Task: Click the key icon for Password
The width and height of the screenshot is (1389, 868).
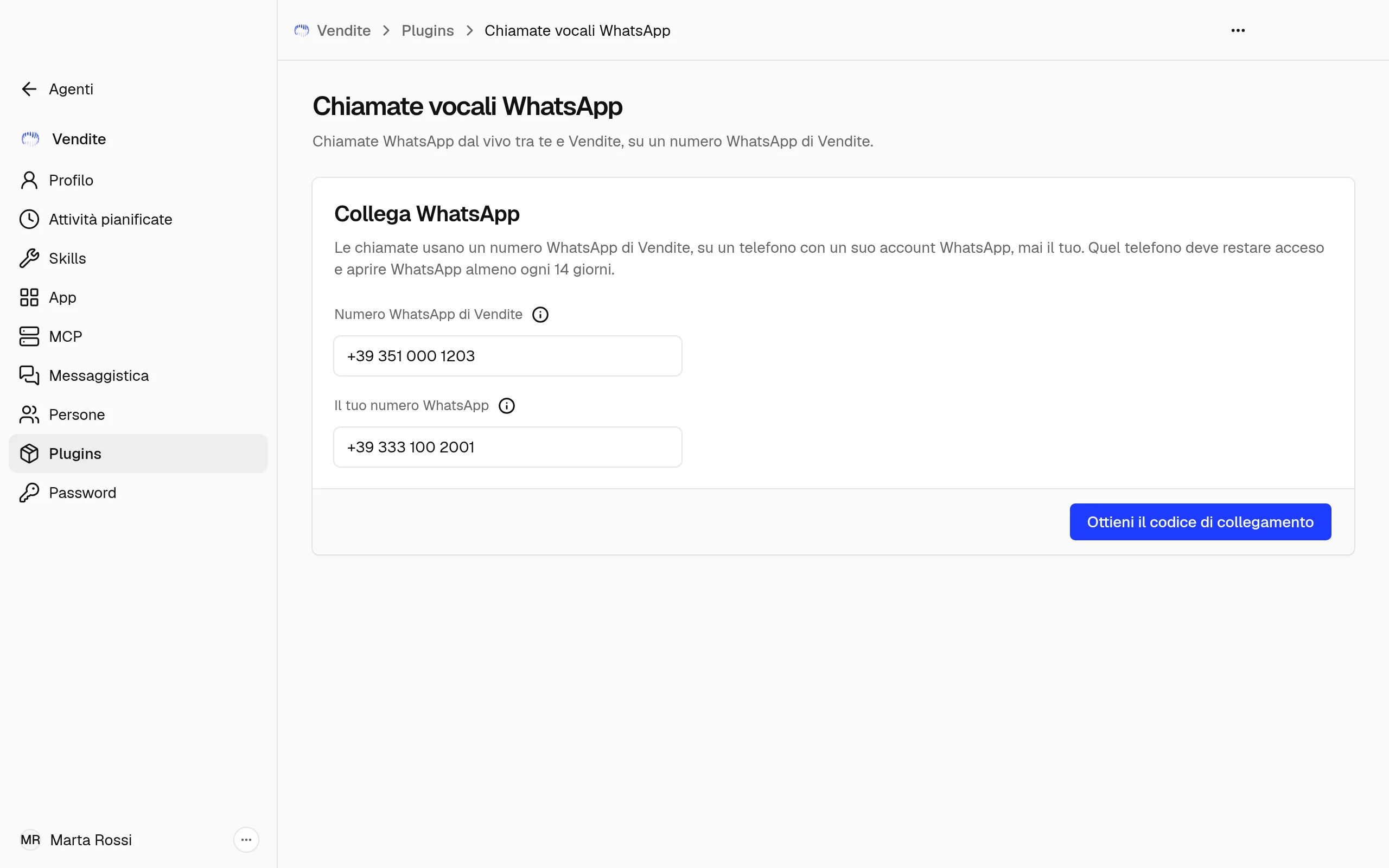Action: [x=29, y=493]
